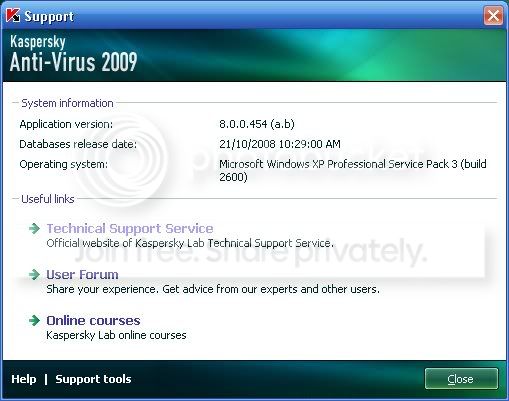The height and width of the screenshot is (401, 509).
Task: Click the 'Databases release date:' label
Action: pos(78,144)
